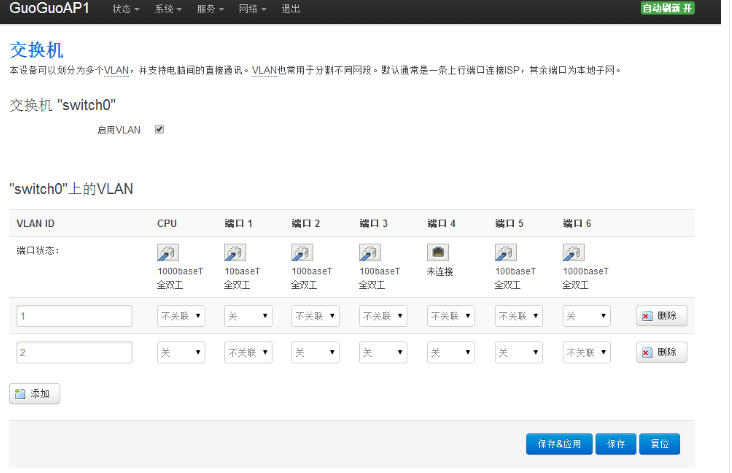Viewport: 732px width, 473px height.
Task: Click the 未连接 status text
Action: coord(440,271)
